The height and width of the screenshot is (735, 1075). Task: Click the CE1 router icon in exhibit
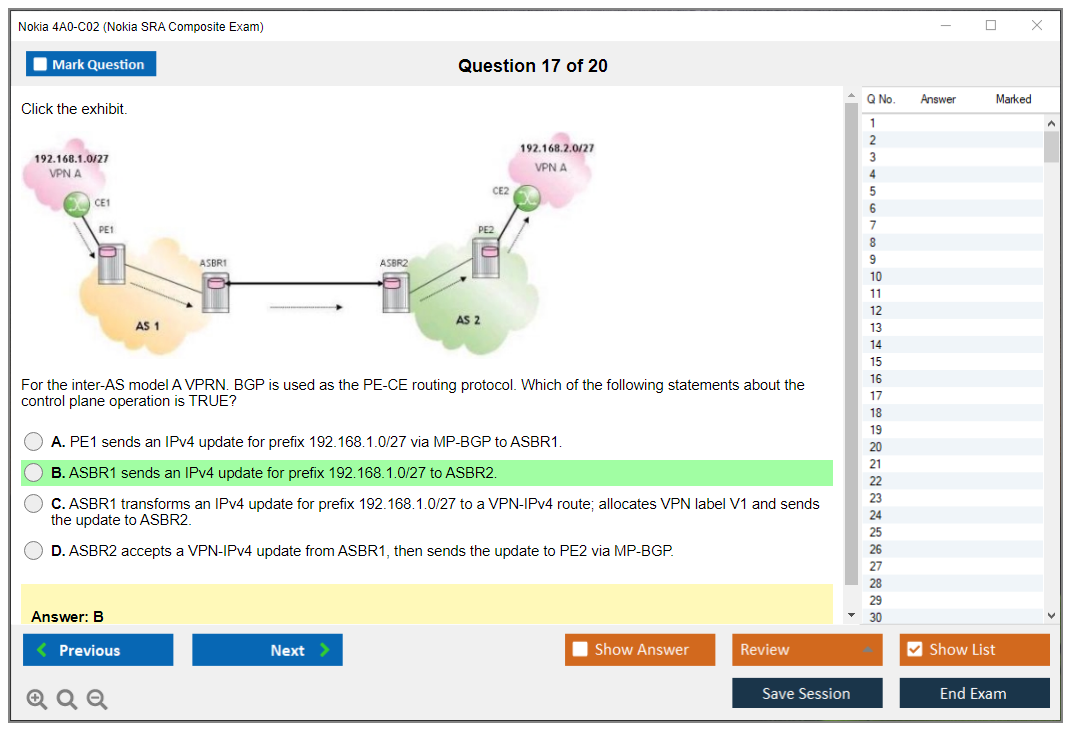[77, 205]
